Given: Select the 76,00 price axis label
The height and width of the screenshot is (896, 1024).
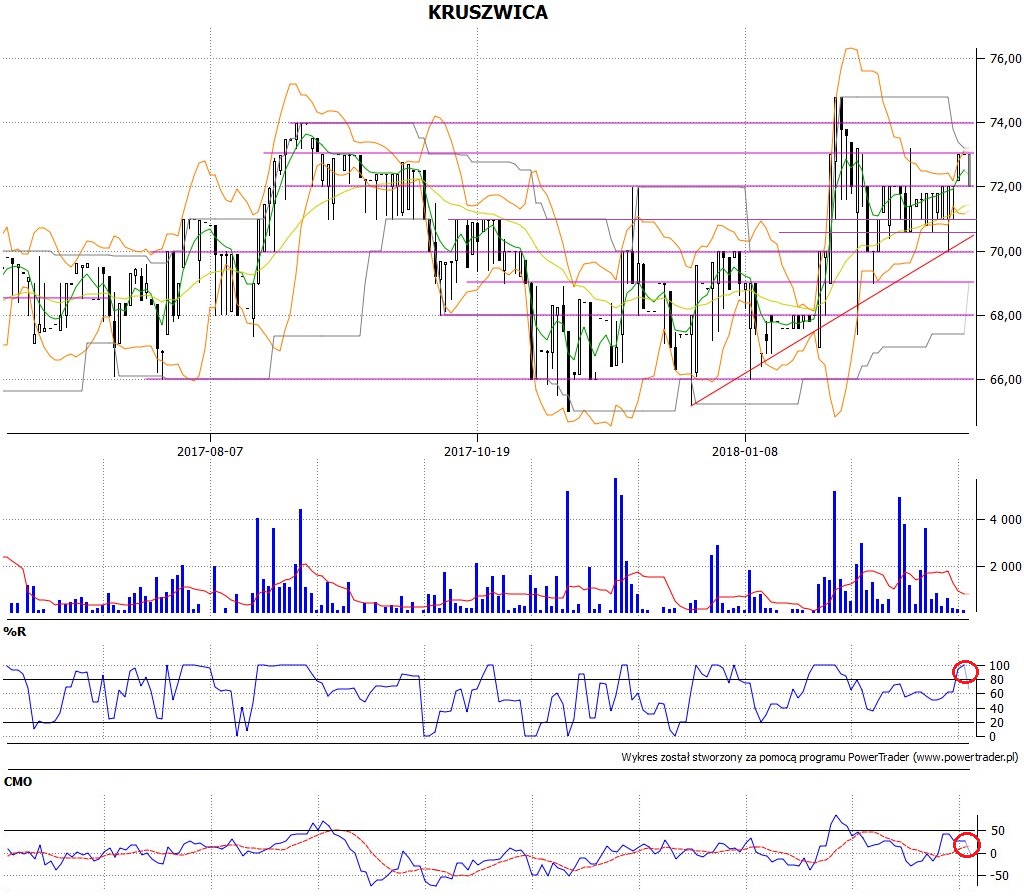Looking at the screenshot, I should pyautogui.click(x=1005, y=59).
